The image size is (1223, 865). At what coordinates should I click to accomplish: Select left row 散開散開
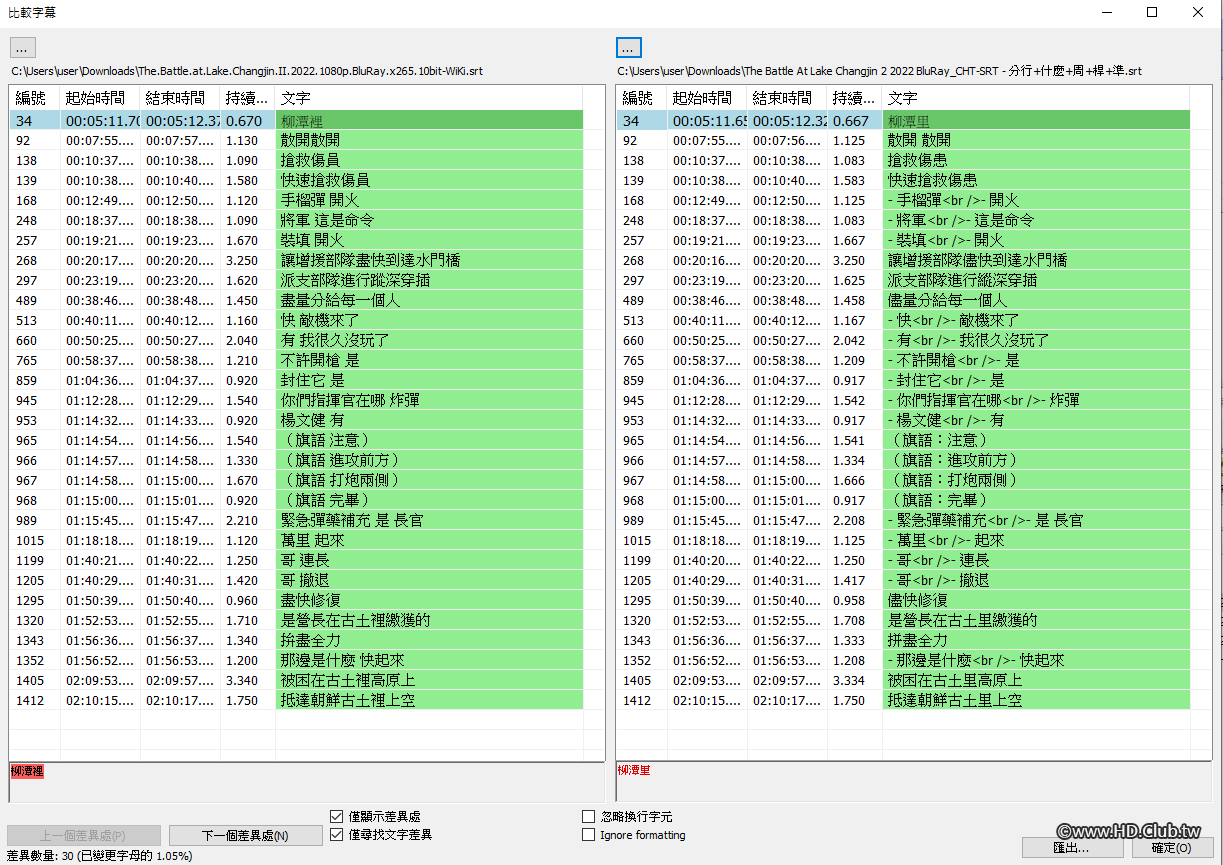point(296,140)
